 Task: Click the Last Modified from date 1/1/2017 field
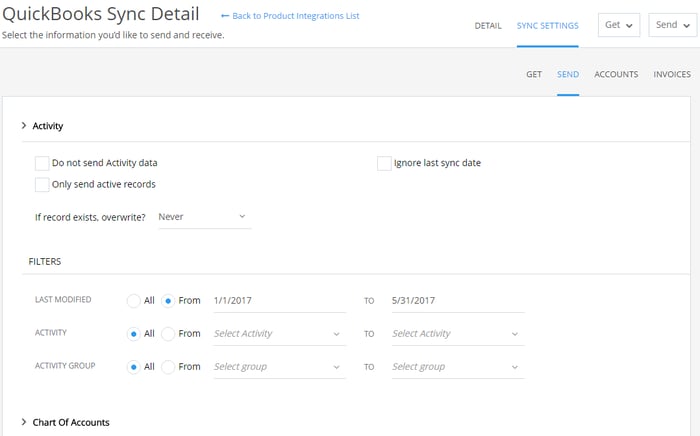click(279, 301)
